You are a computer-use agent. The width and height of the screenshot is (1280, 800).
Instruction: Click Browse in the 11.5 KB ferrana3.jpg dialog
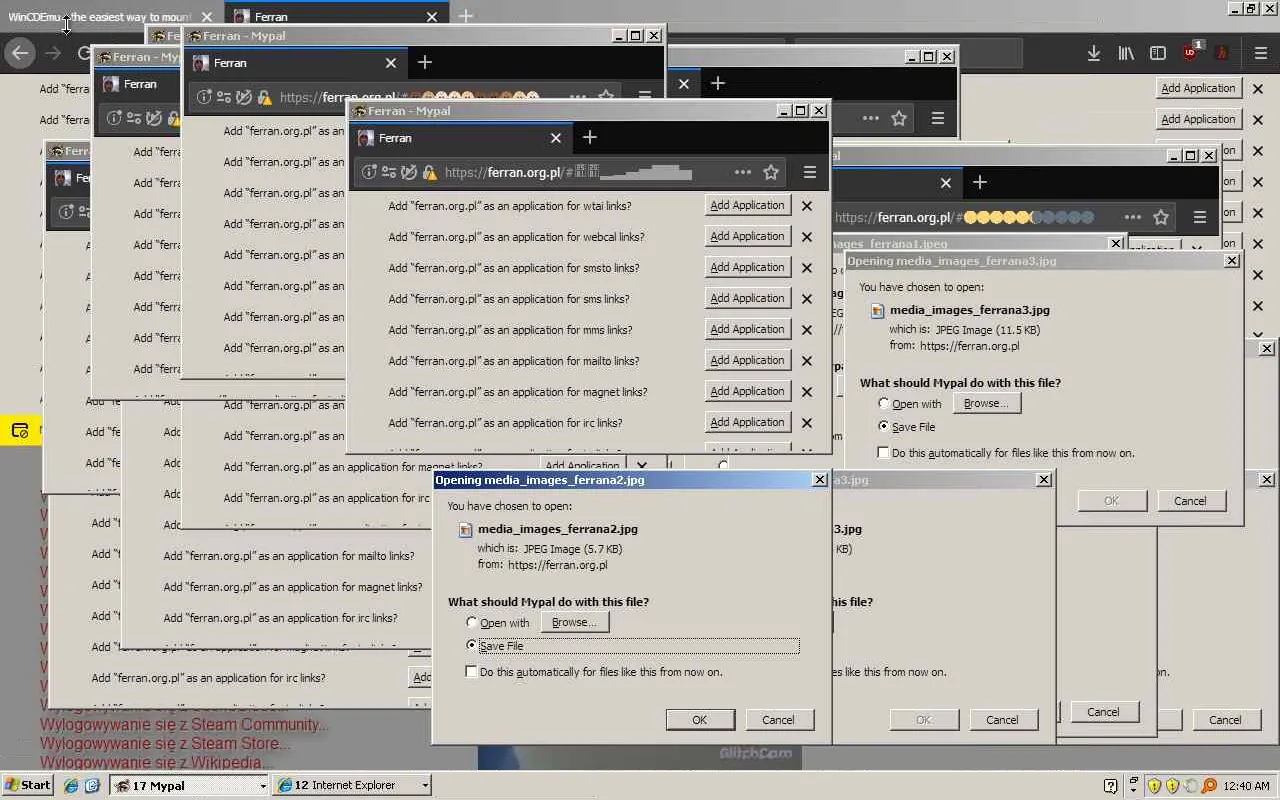[986, 403]
